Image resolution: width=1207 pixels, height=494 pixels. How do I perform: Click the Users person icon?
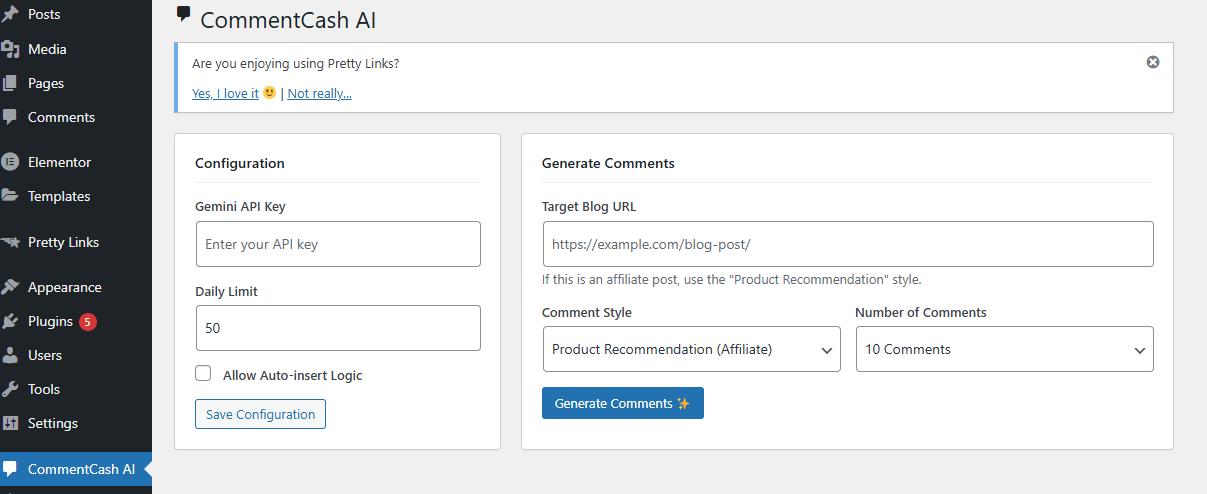10,355
